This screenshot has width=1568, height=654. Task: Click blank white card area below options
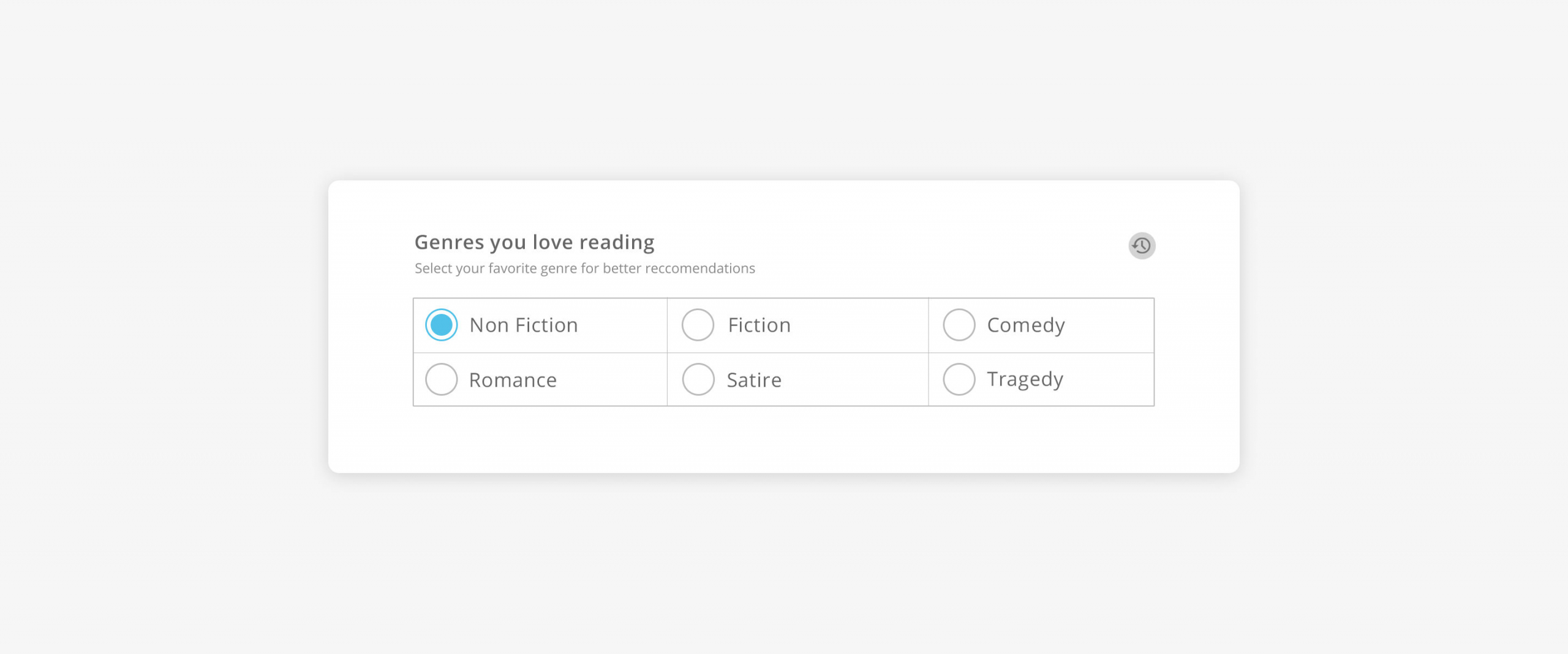click(784, 438)
